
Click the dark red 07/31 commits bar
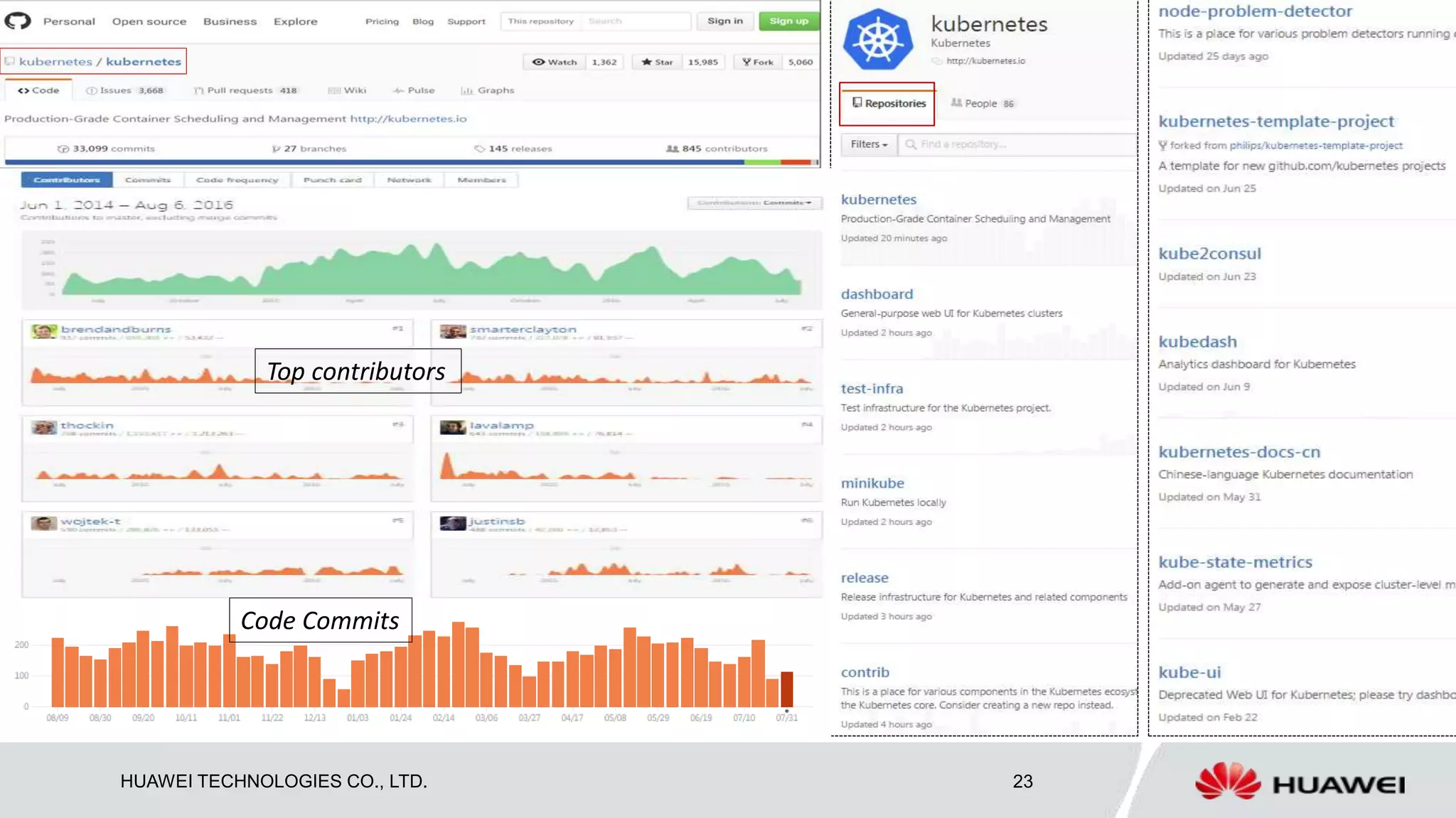coord(787,689)
